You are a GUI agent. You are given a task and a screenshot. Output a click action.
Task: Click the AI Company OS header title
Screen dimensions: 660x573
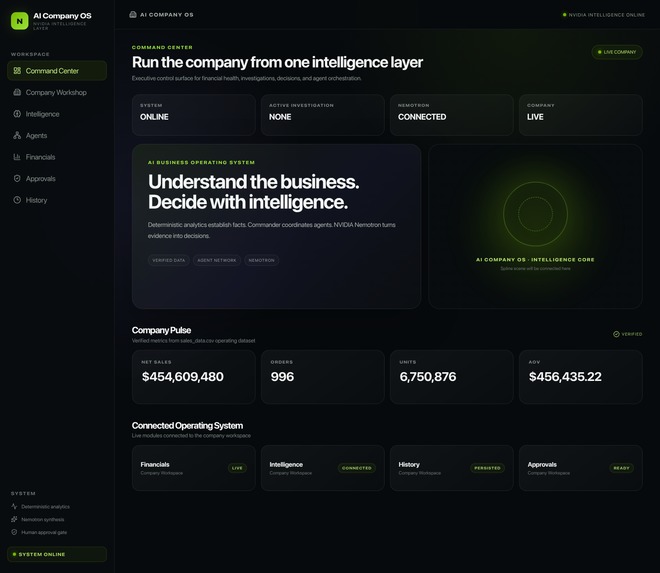click(167, 15)
